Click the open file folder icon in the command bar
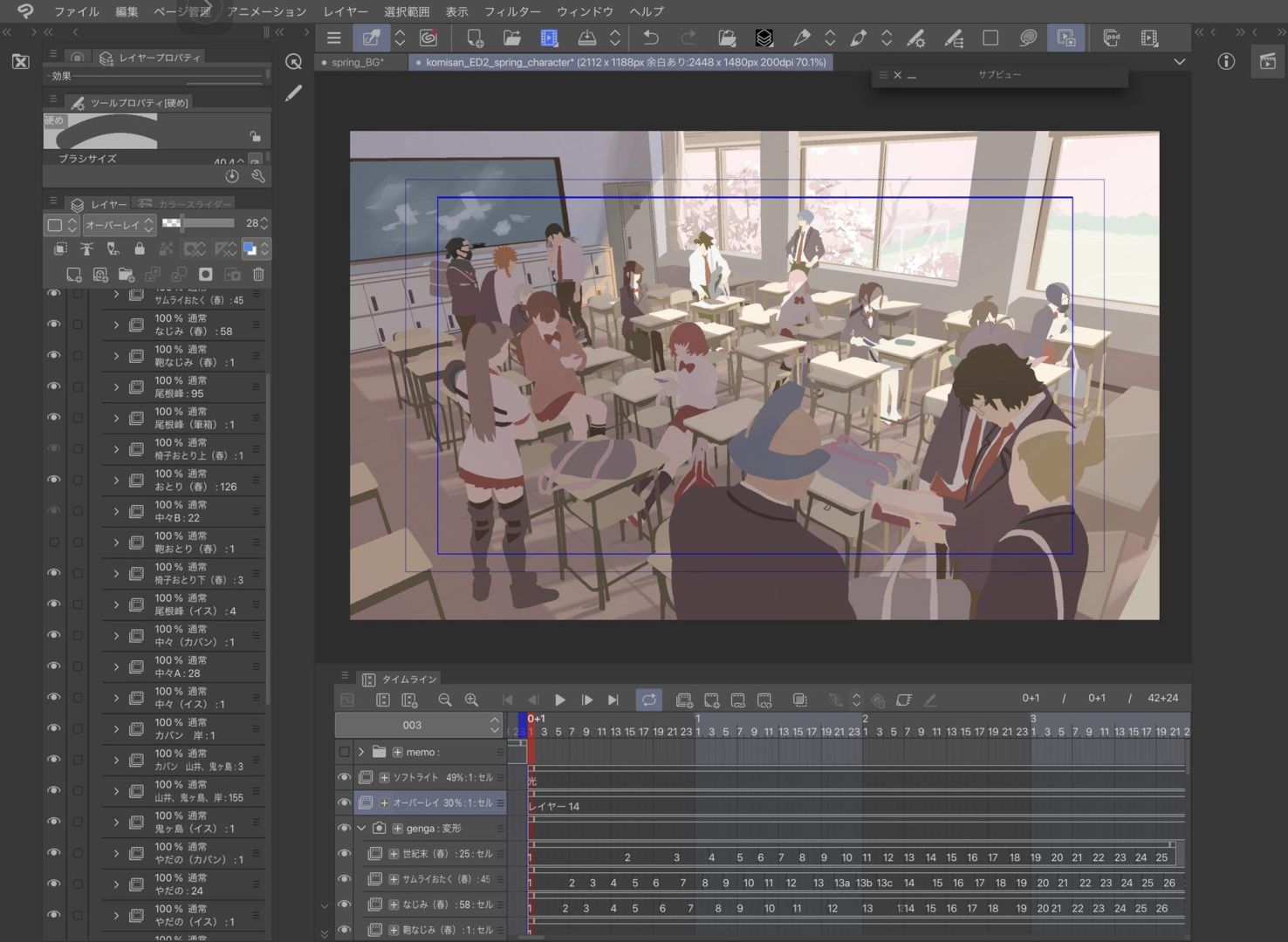Screen dimensions: 1288x942 [511, 38]
